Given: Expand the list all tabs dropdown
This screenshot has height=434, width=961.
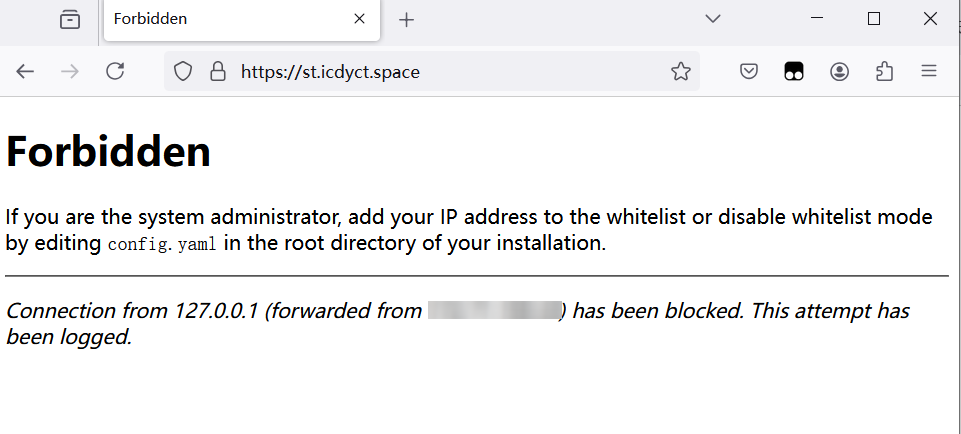Looking at the screenshot, I should click(713, 19).
